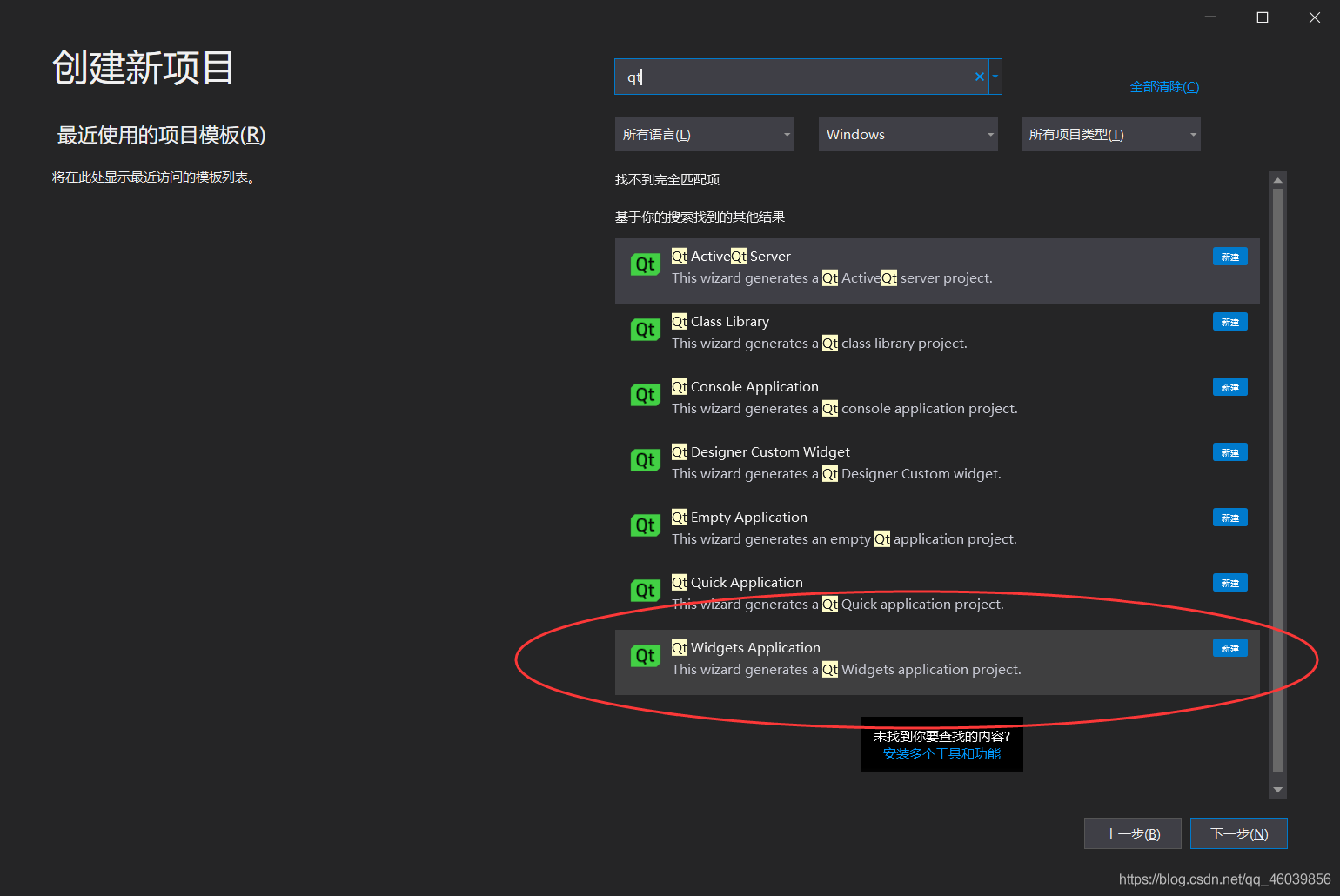Clear the search text with the X icon
The width and height of the screenshot is (1340, 896).
tap(980, 77)
